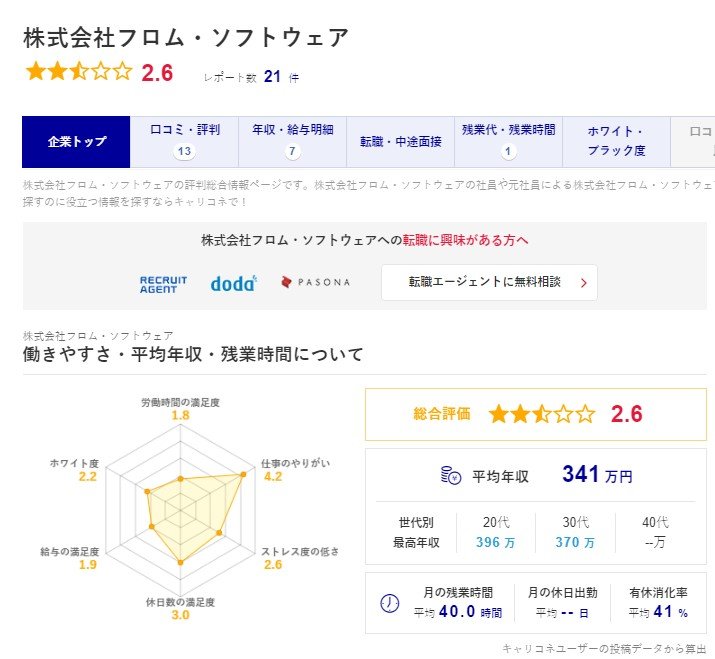Open the 企業トップ tab
This screenshot has height=659, width=715.
click(x=76, y=142)
